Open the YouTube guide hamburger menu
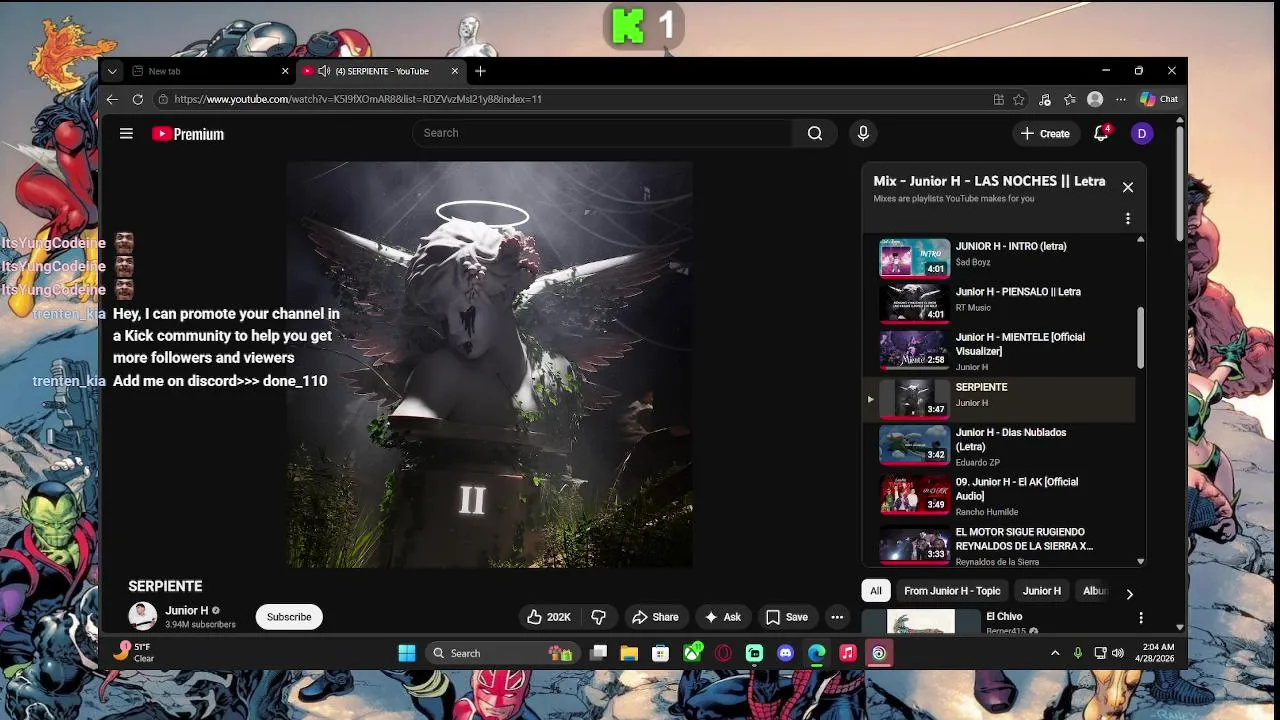 [126, 133]
